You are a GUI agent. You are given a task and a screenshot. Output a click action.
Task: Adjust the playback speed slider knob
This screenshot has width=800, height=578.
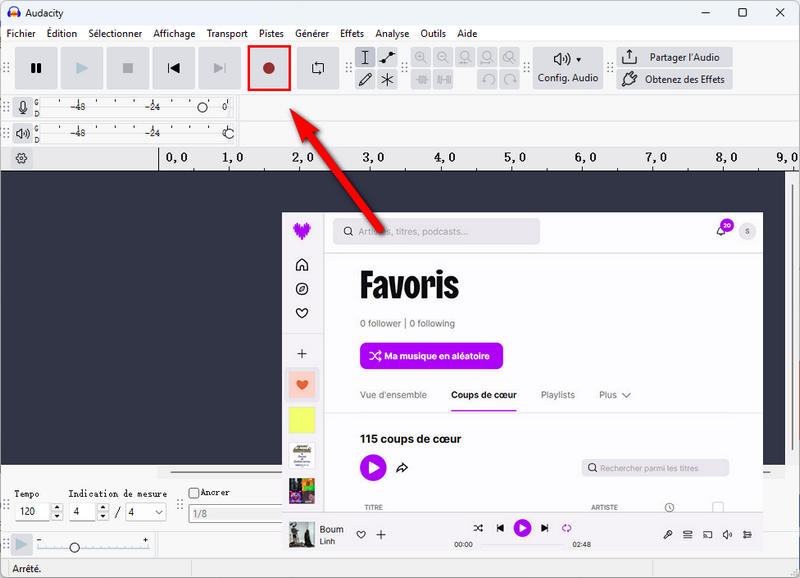pyautogui.click(x=74, y=547)
